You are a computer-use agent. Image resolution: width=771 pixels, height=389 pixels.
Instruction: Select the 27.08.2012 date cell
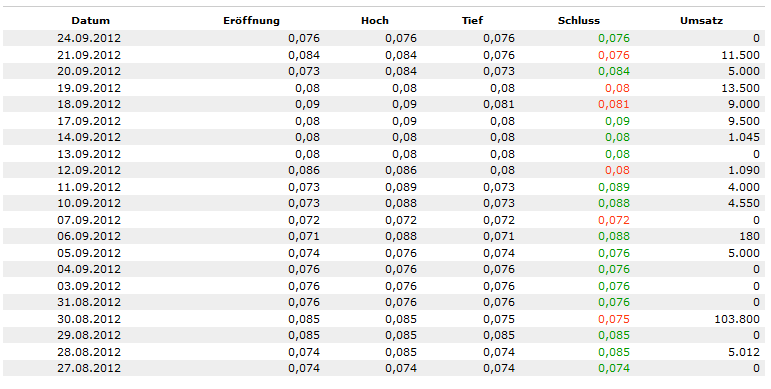coord(89,368)
